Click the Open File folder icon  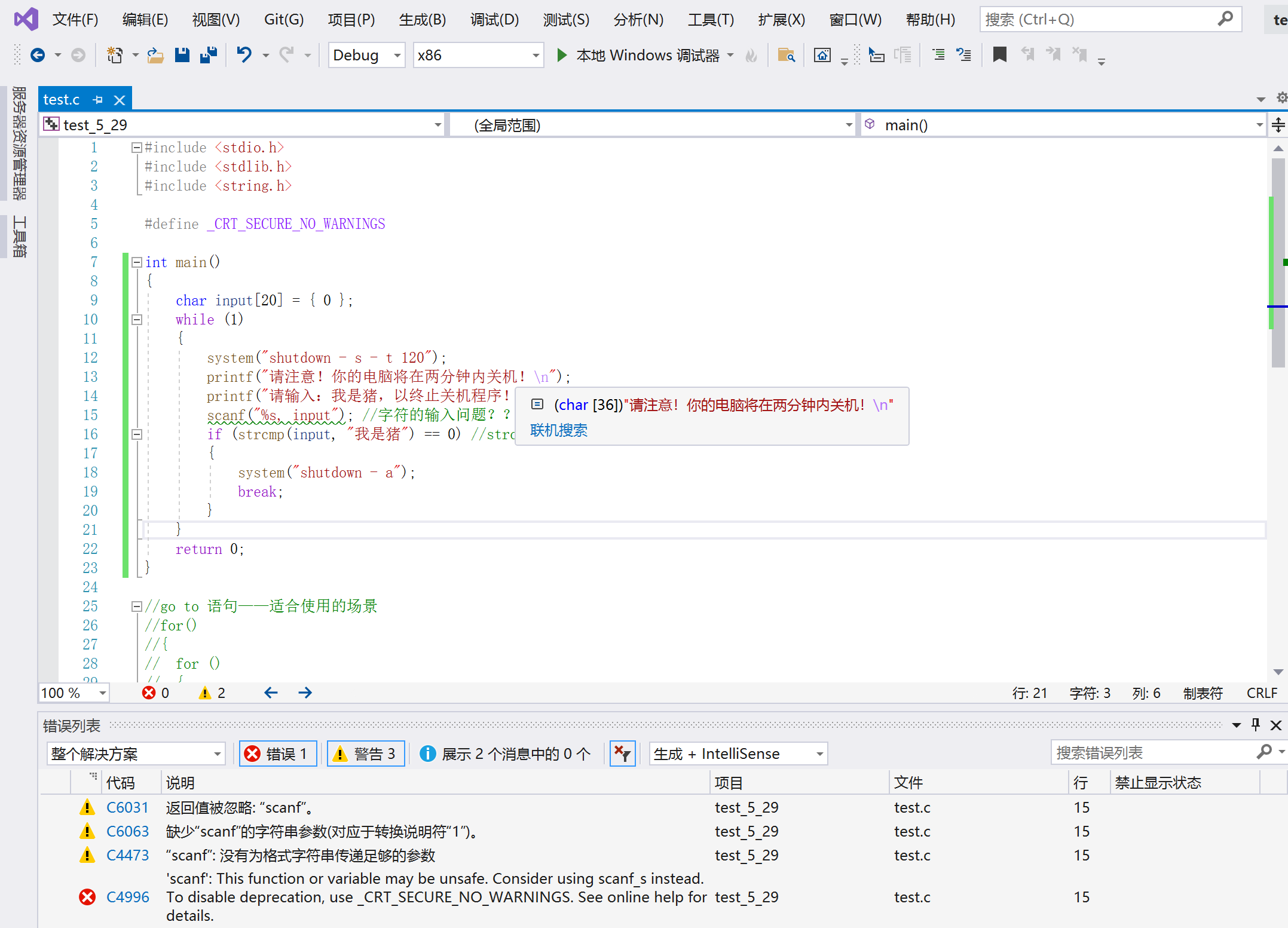(x=155, y=55)
